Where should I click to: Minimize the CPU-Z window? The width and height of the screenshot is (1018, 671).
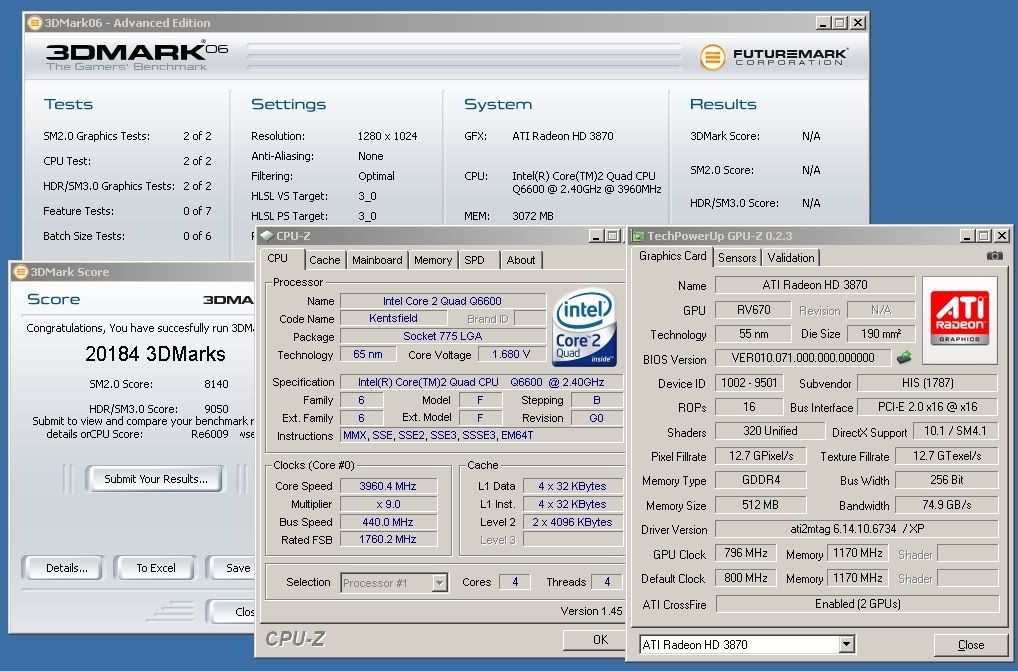tap(596, 236)
